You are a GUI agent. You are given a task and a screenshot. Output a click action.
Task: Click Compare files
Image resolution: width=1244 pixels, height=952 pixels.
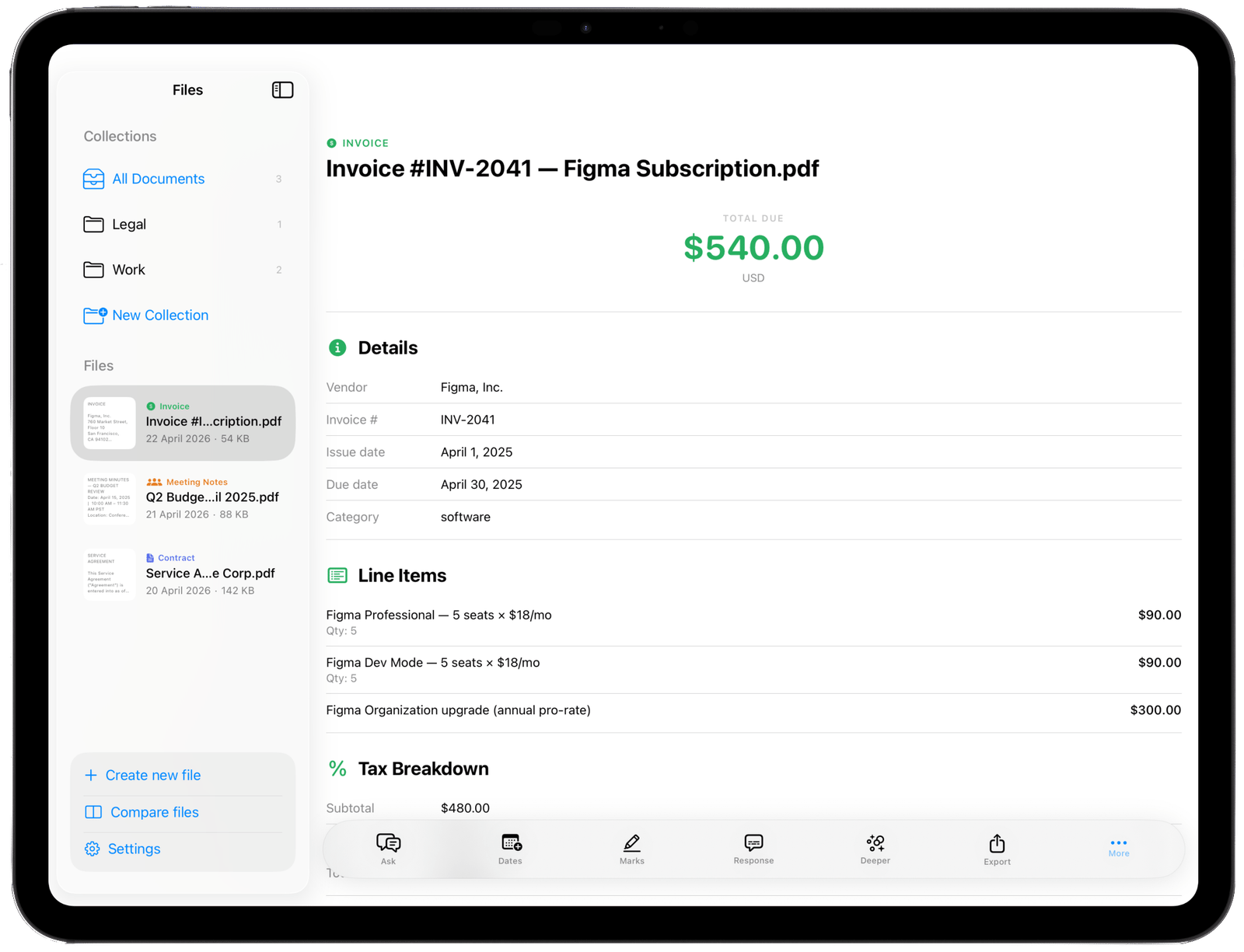click(142, 812)
